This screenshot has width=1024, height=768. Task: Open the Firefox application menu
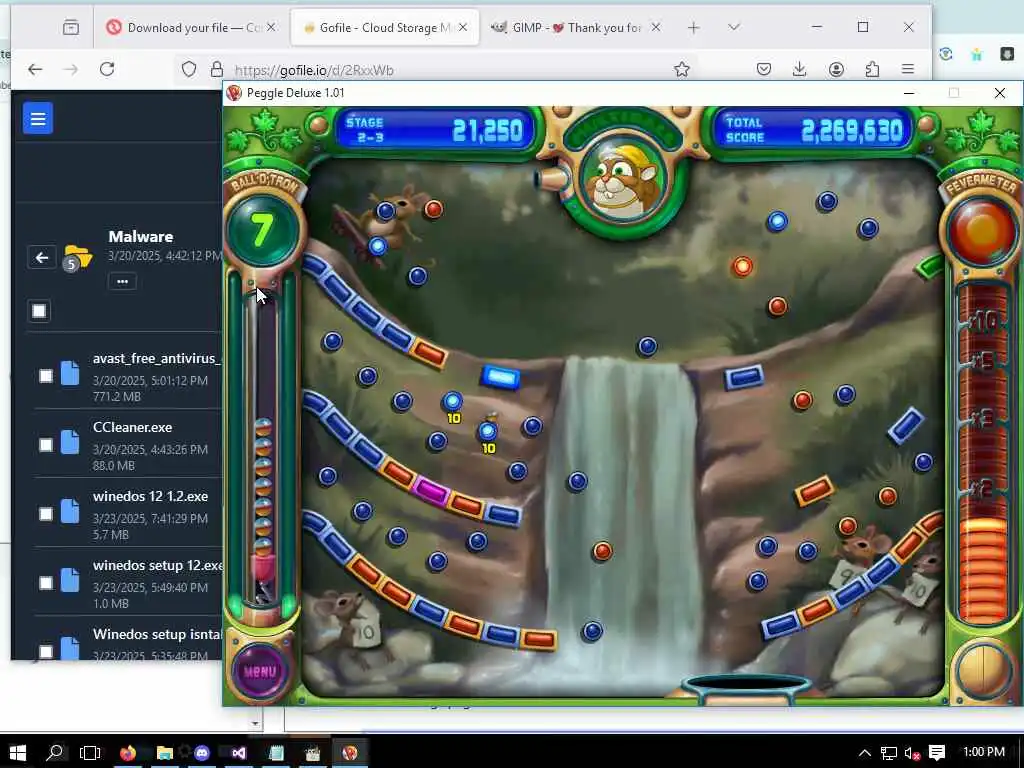click(x=908, y=69)
